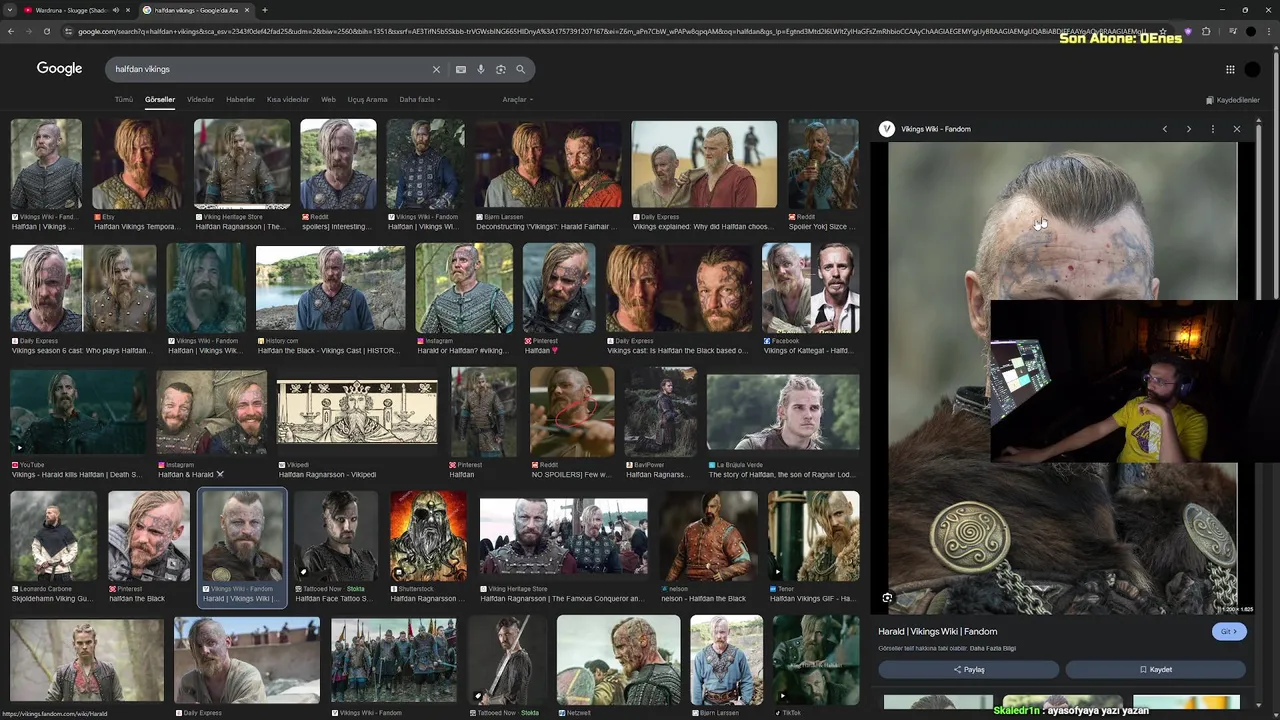Open browser extensions puzzle icon
The width and height of the screenshot is (1280, 720).
1206,31
